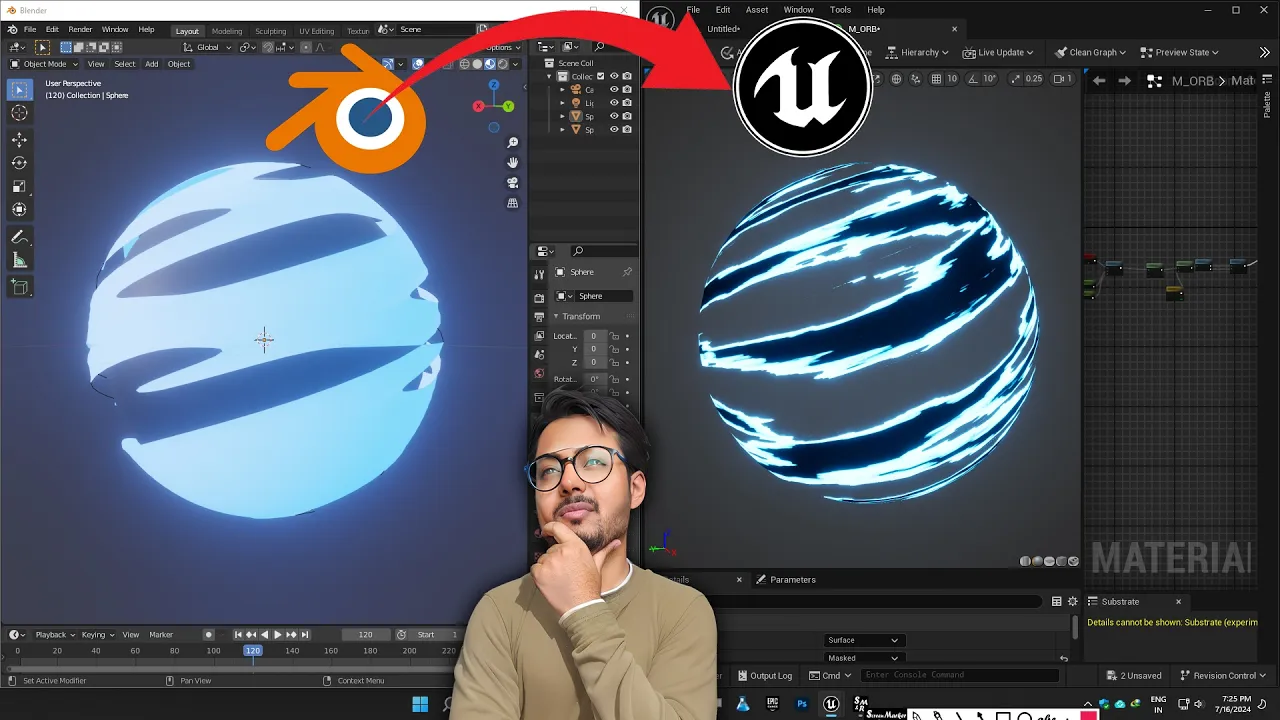
Task: Select the Annotate tool in Blender
Action: pos(19,237)
